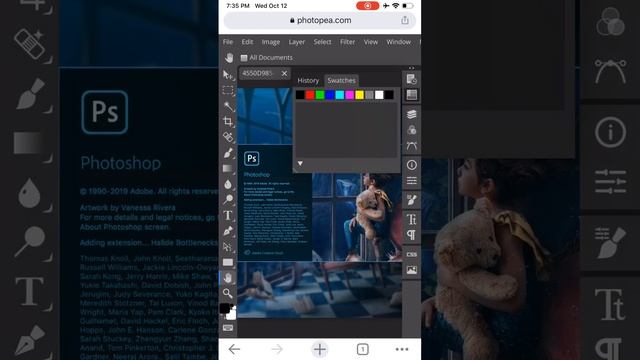Close the 4550D985 document tab
Viewport: 640px width, 360px height.
click(x=284, y=73)
